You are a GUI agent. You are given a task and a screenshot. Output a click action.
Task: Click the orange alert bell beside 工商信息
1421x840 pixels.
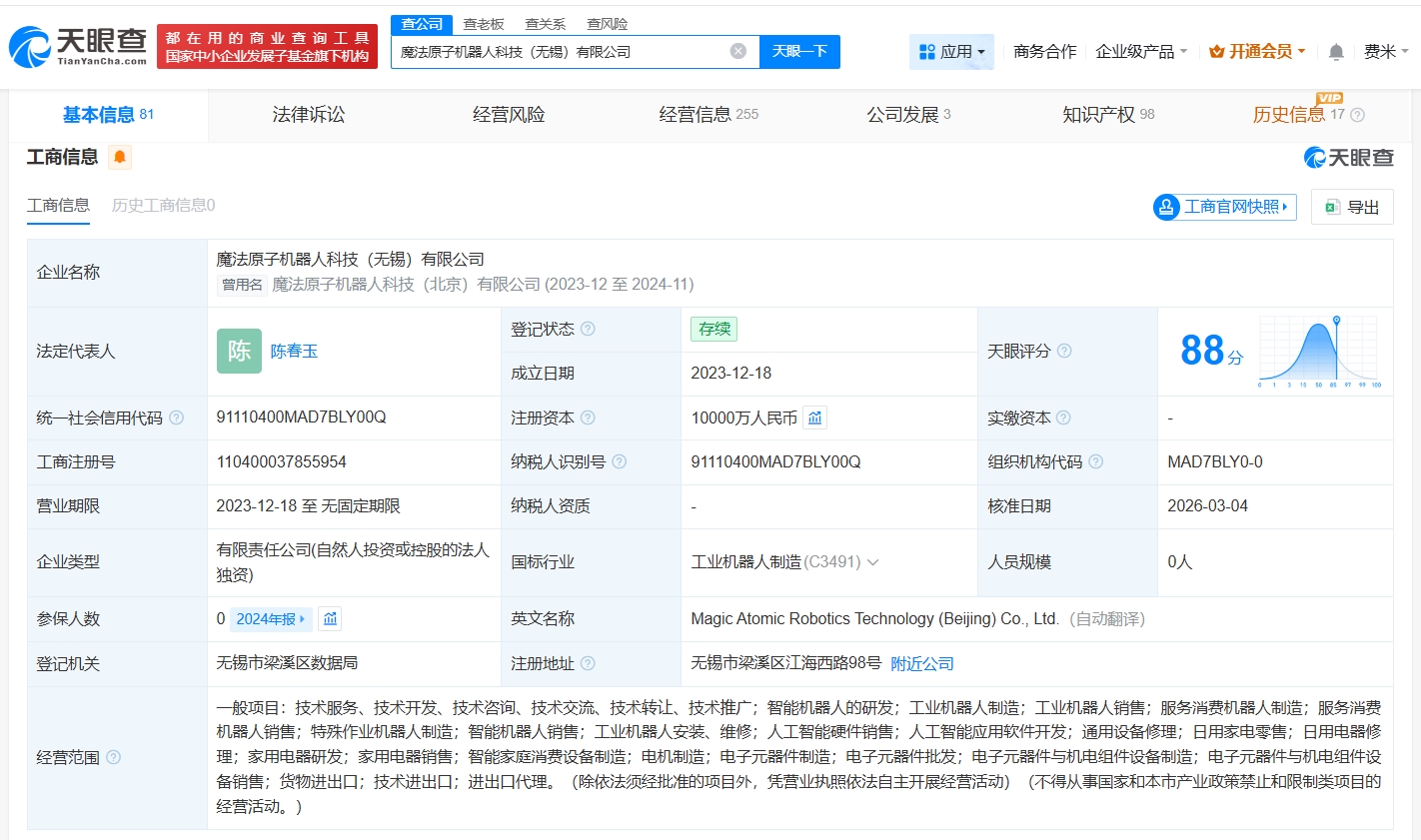(120, 157)
